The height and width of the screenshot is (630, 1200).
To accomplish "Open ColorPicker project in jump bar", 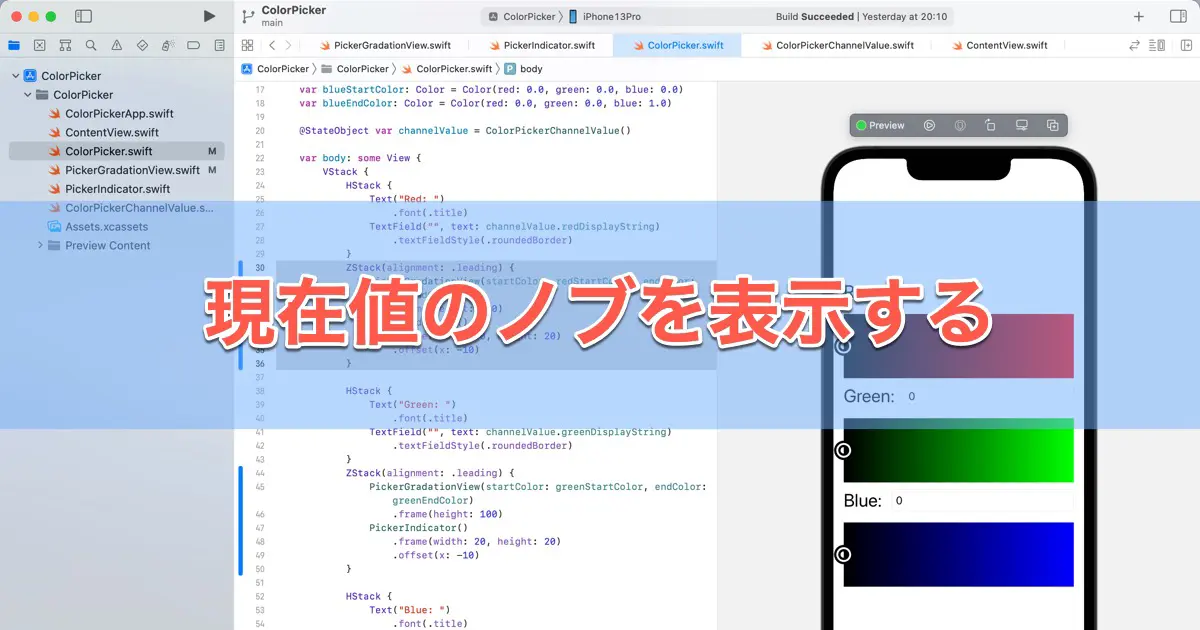I will tap(274, 69).
